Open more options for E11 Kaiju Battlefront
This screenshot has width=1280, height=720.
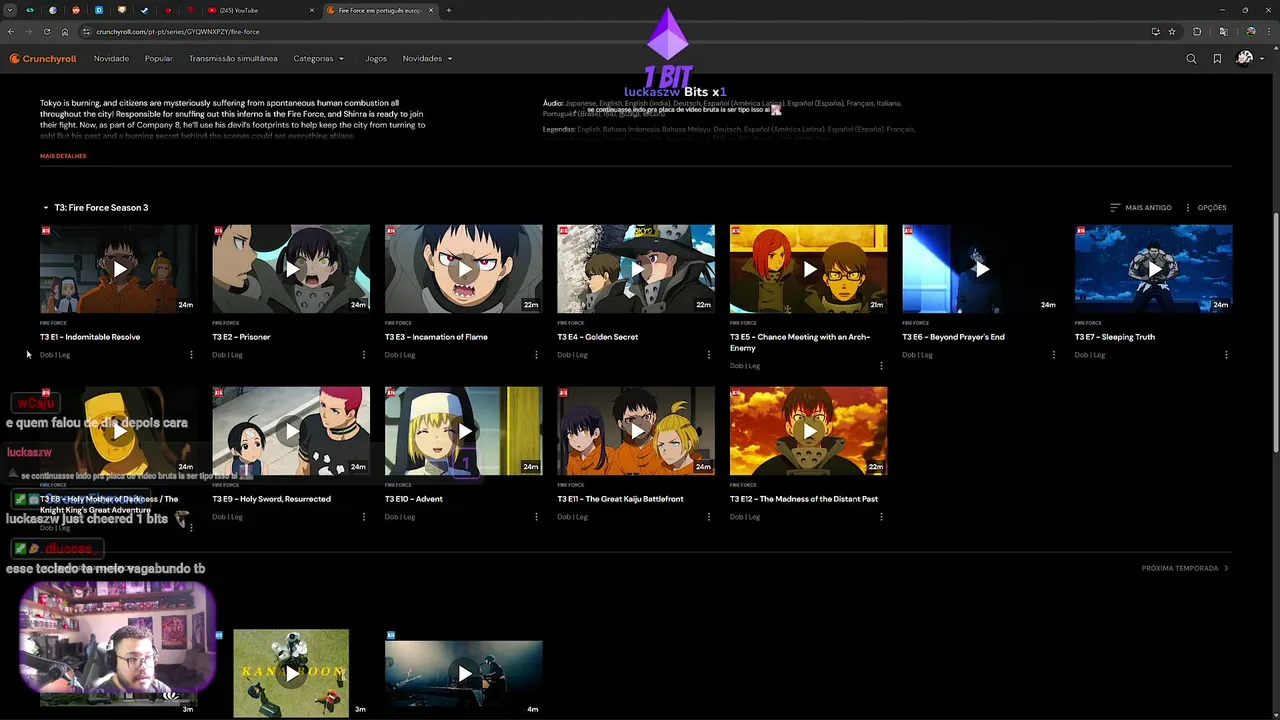pos(708,517)
